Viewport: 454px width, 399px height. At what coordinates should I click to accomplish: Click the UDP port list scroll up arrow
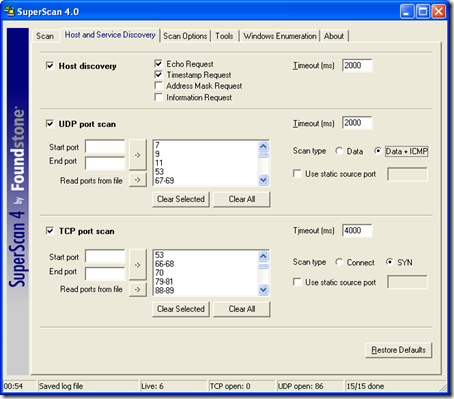click(x=263, y=146)
